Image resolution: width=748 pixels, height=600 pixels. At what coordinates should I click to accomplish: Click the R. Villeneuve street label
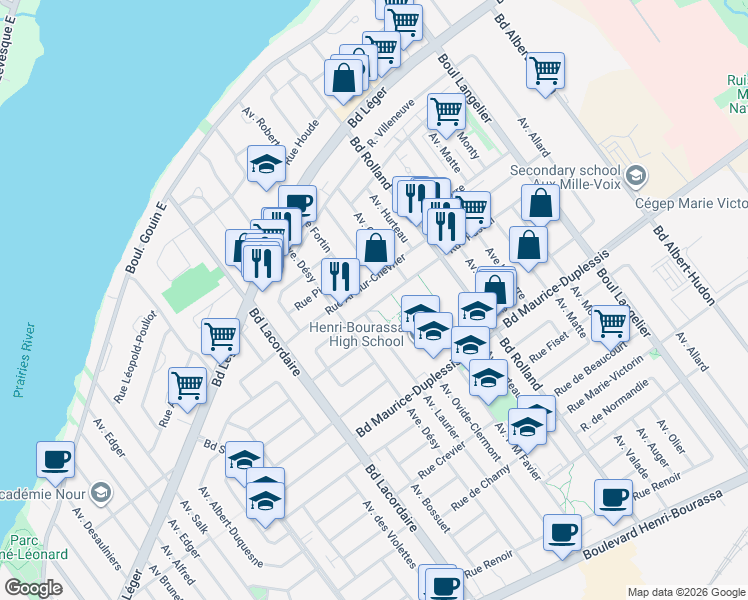(391, 123)
